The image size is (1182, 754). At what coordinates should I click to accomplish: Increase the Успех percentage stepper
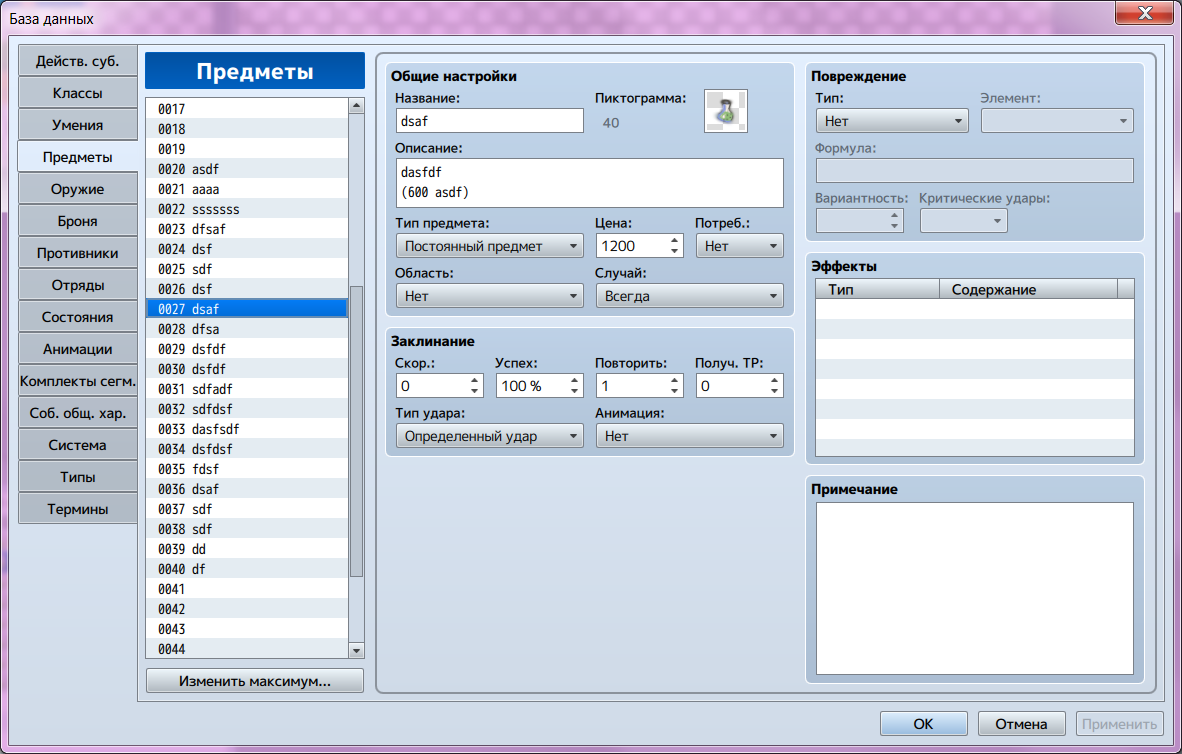(575, 380)
